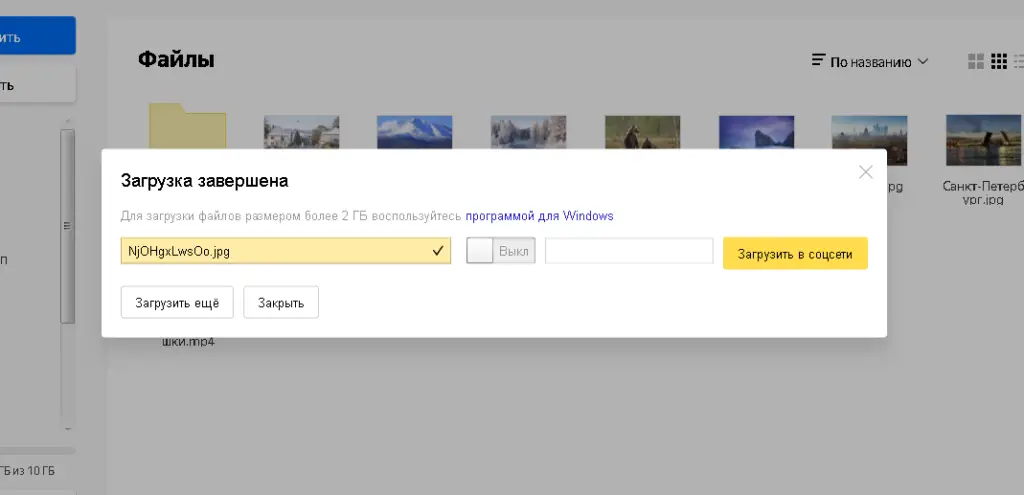Image resolution: width=1024 pixels, height=495 pixels.
Task: Open the По названию sort dropdown
Action: (879, 62)
